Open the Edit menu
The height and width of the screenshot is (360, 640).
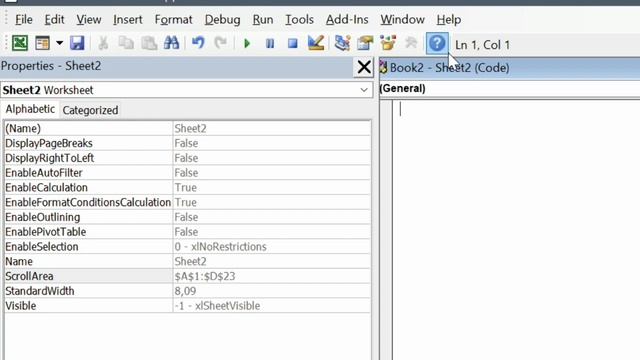tap(54, 19)
